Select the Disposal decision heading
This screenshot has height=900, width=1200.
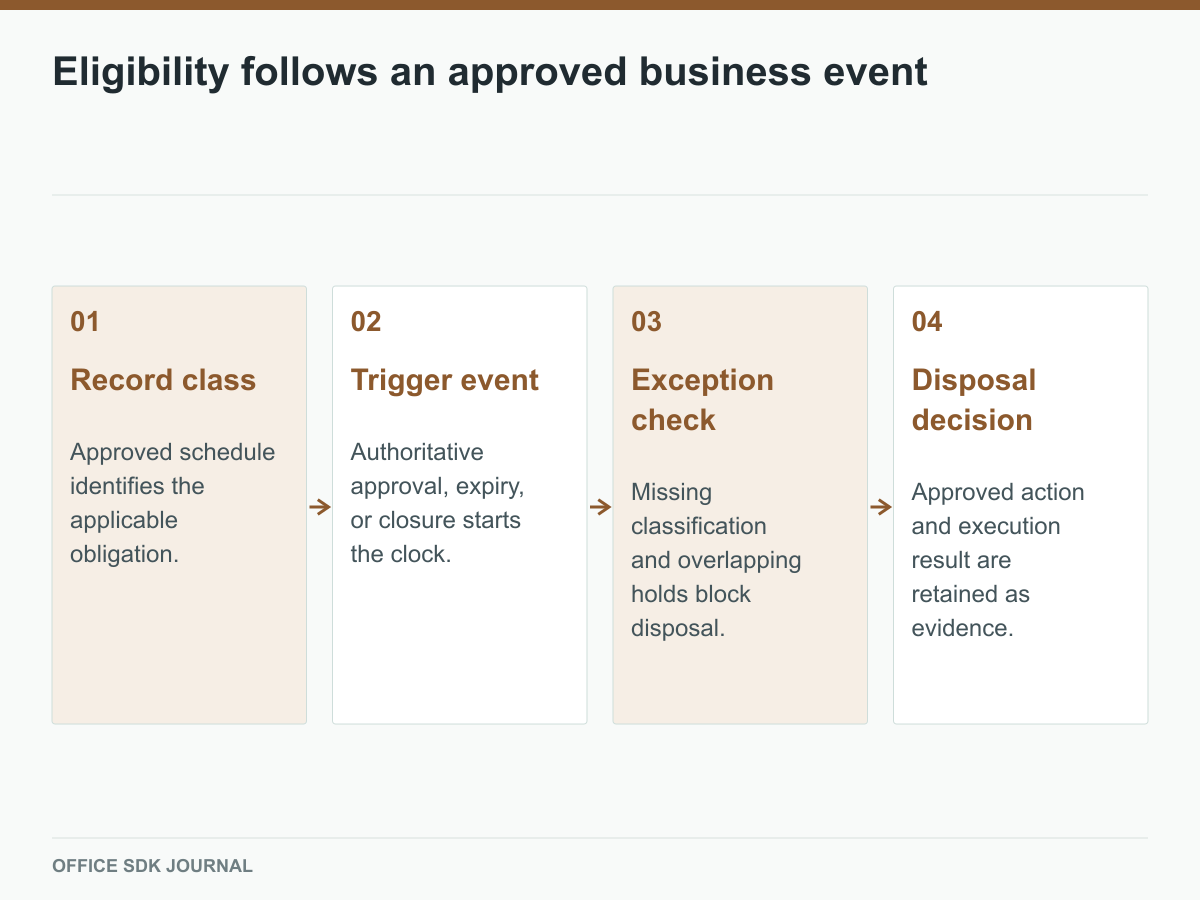tap(972, 400)
